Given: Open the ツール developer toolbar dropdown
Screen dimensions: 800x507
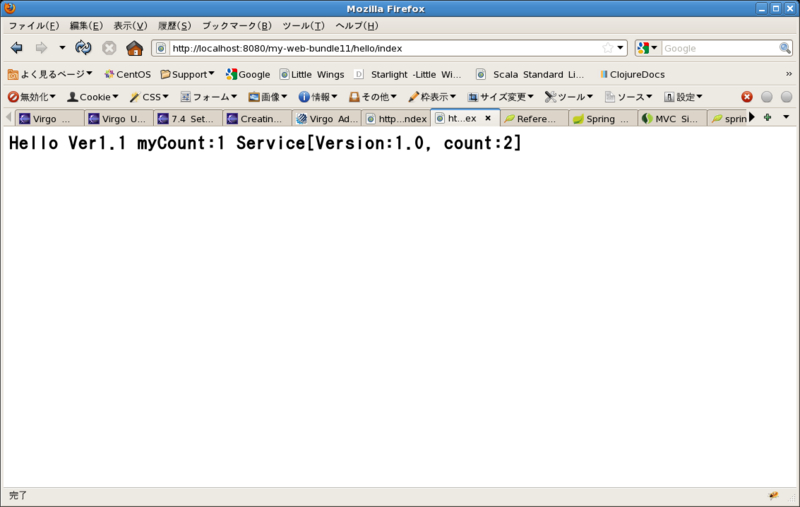Looking at the screenshot, I should point(569,97).
